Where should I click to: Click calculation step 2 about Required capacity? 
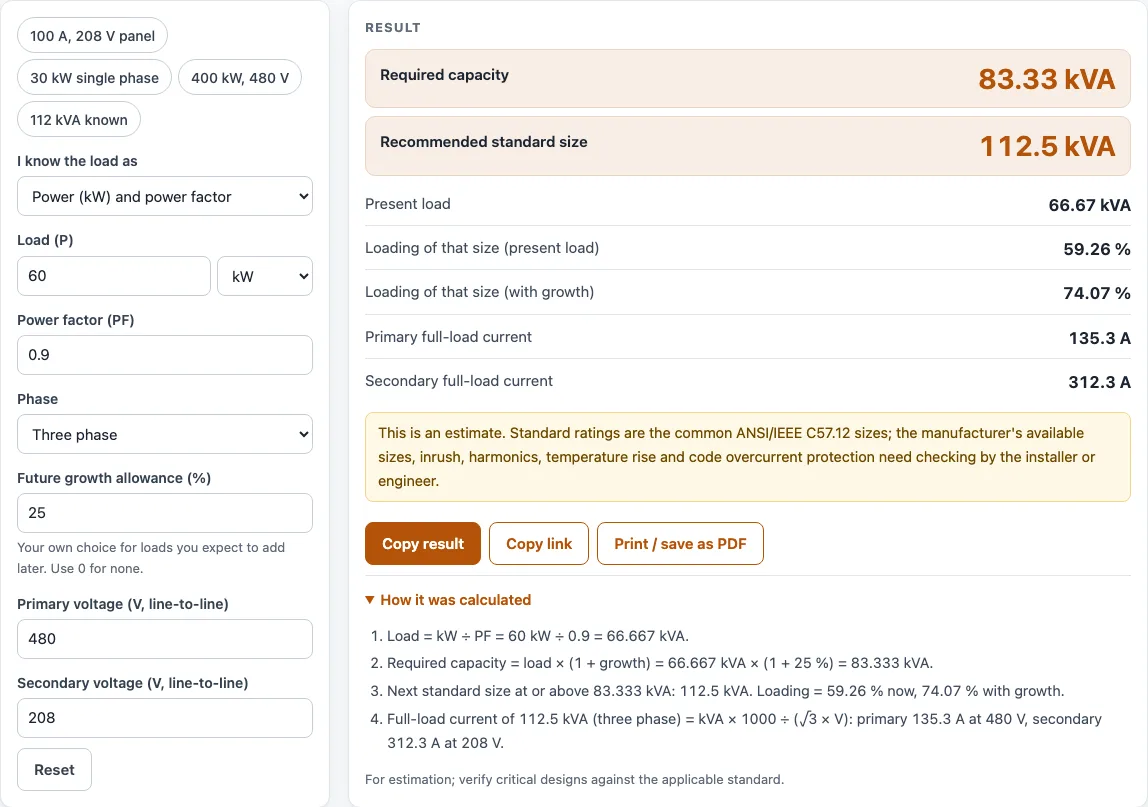pyautogui.click(x=660, y=663)
